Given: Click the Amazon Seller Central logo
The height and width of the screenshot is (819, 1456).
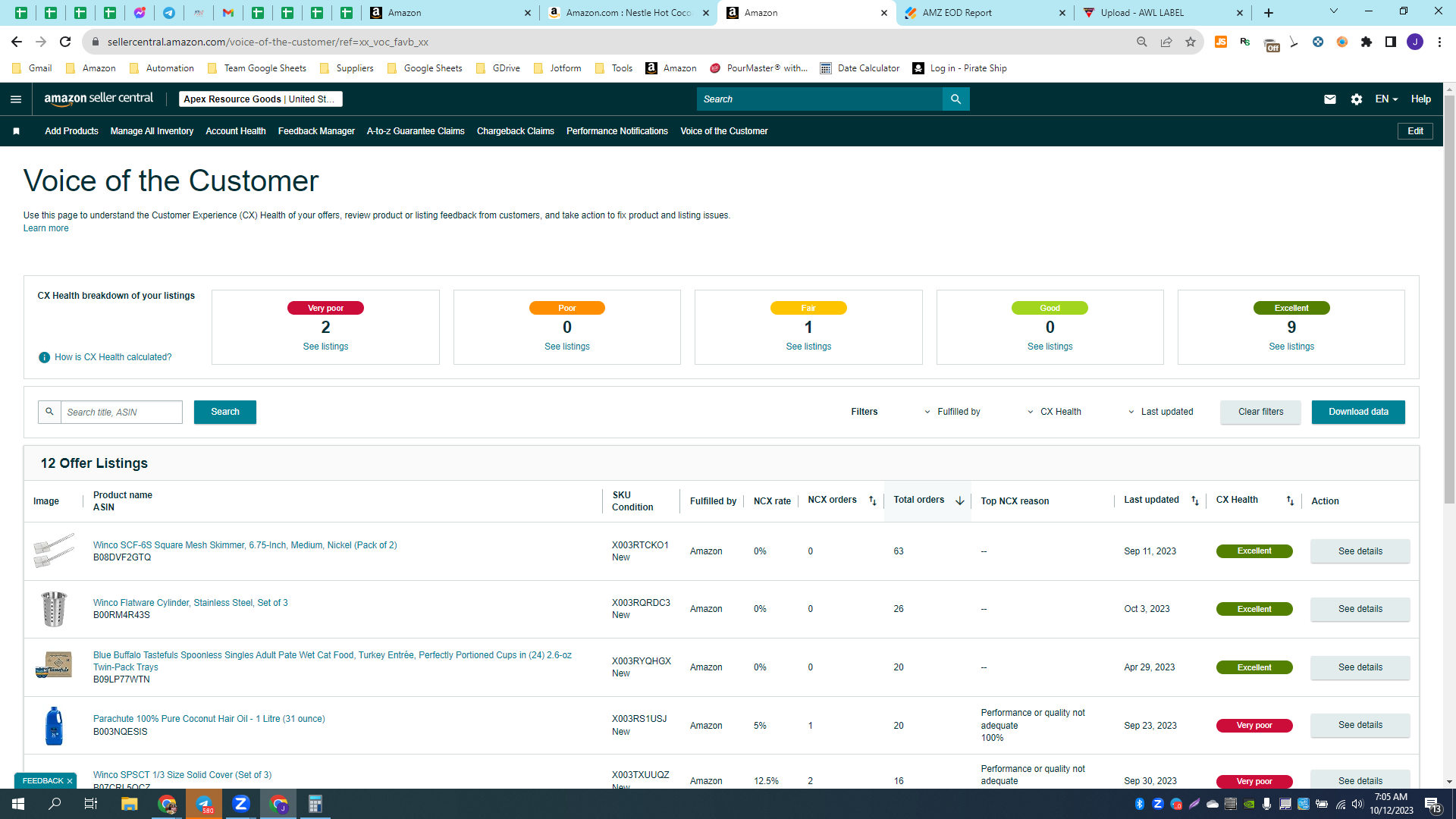Looking at the screenshot, I should [99, 99].
